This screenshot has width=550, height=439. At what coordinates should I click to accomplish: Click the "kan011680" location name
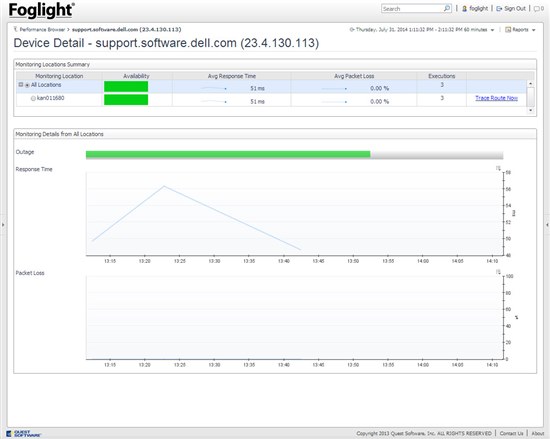(51, 98)
